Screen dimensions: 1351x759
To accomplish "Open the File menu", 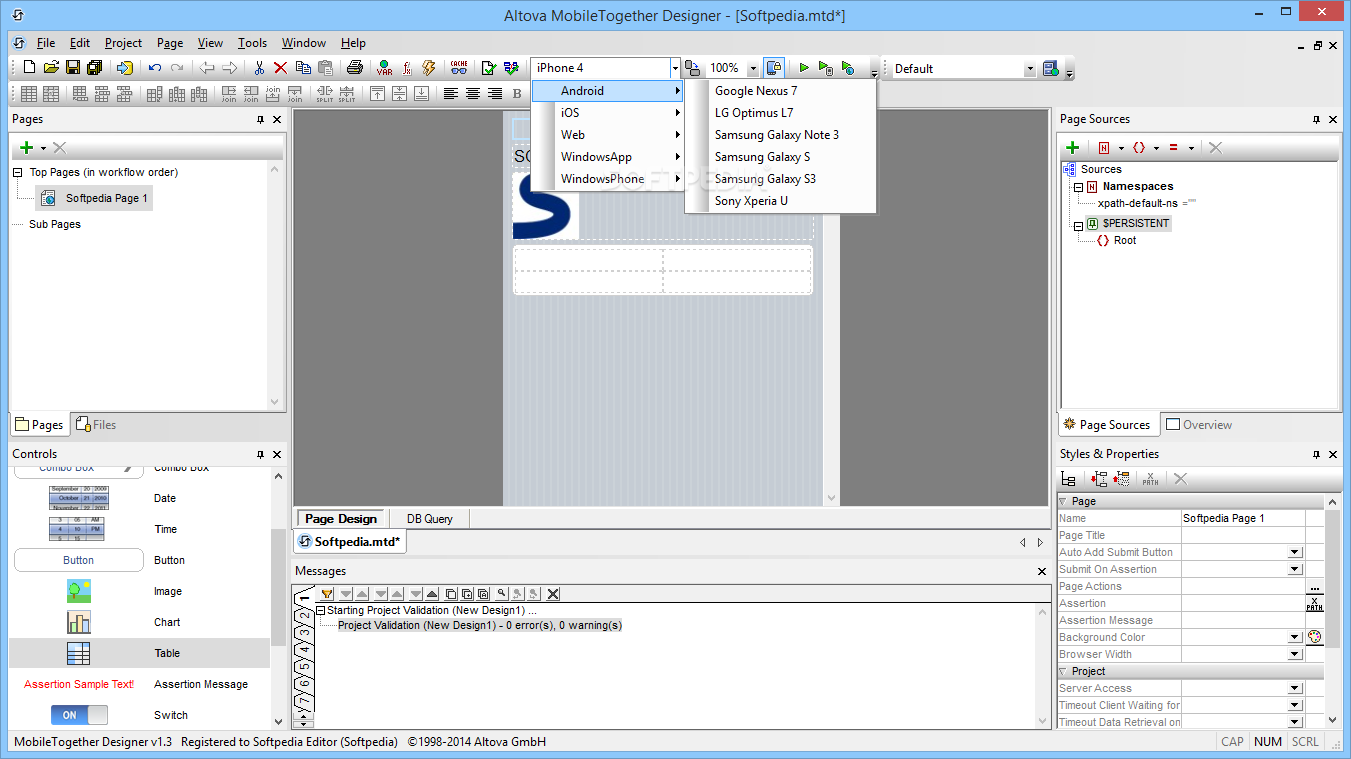I will [x=46, y=43].
